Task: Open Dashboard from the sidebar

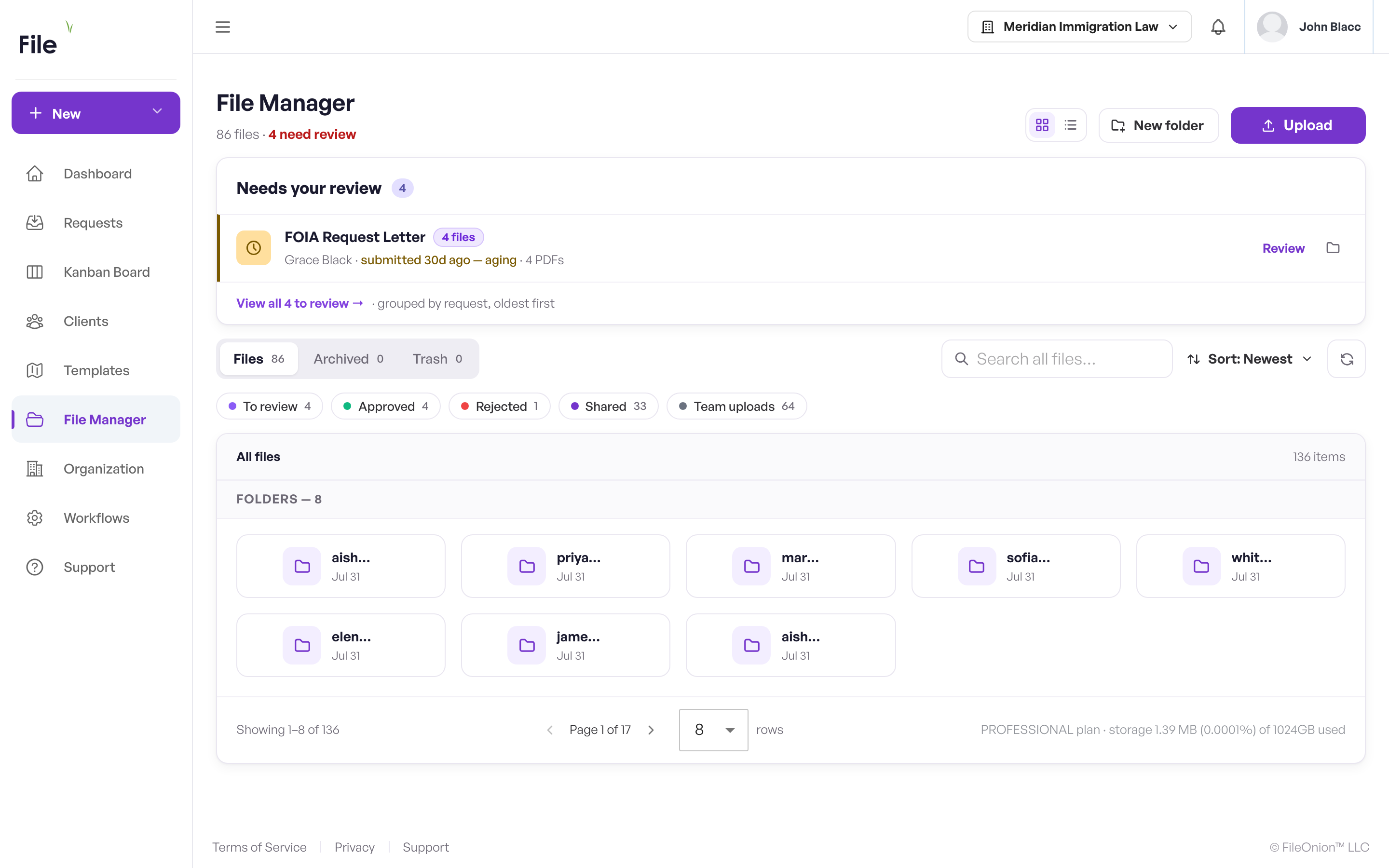Action: 96,174
